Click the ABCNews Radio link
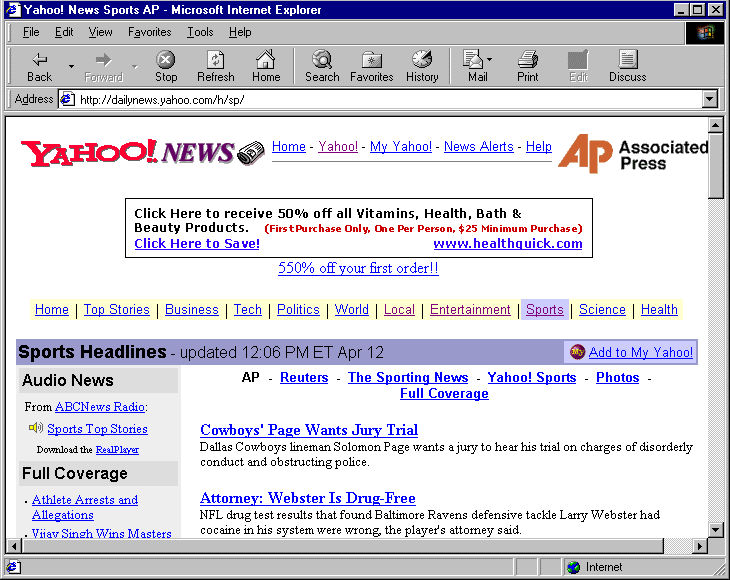Image resolution: width=730 pixels, height=580 pixels. (x=100, y=407)
